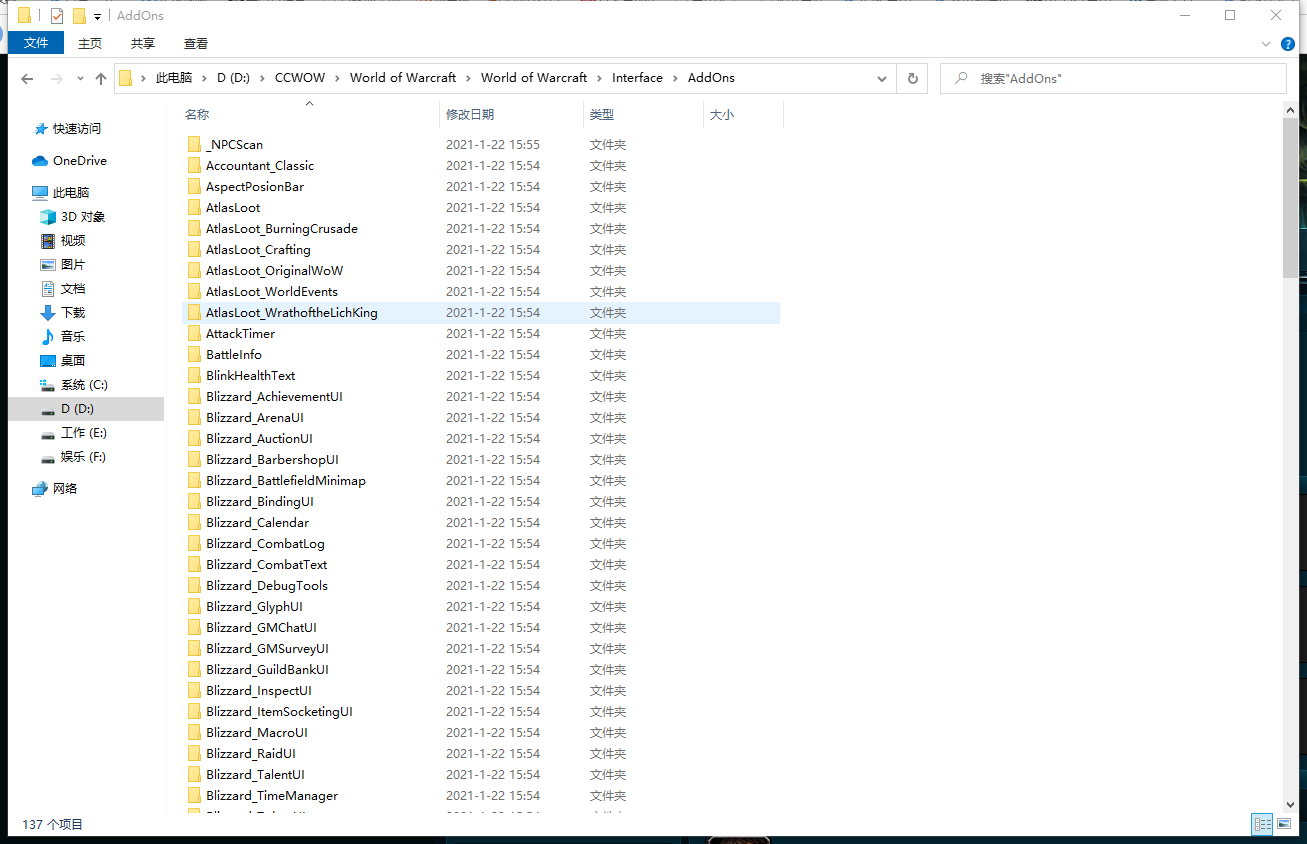Click the properties checkmark quick access icon
This screenshot has height=844, width=1307.
click(57, 16)
